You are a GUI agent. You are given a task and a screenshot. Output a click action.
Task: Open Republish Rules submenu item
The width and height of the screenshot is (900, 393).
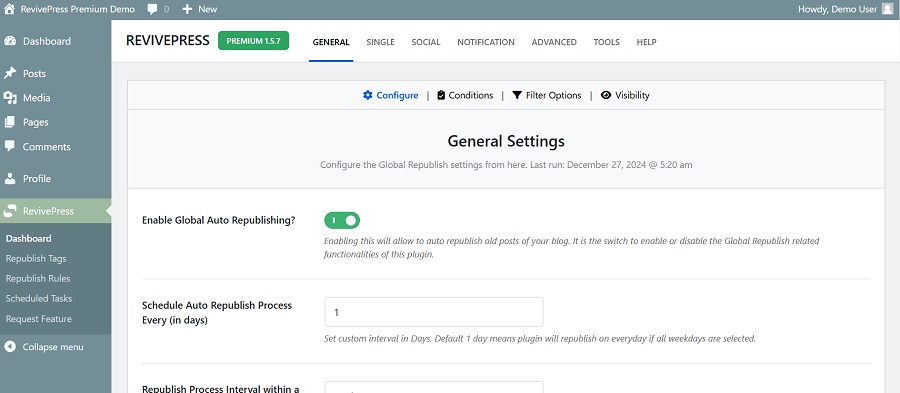coord(38,279)
